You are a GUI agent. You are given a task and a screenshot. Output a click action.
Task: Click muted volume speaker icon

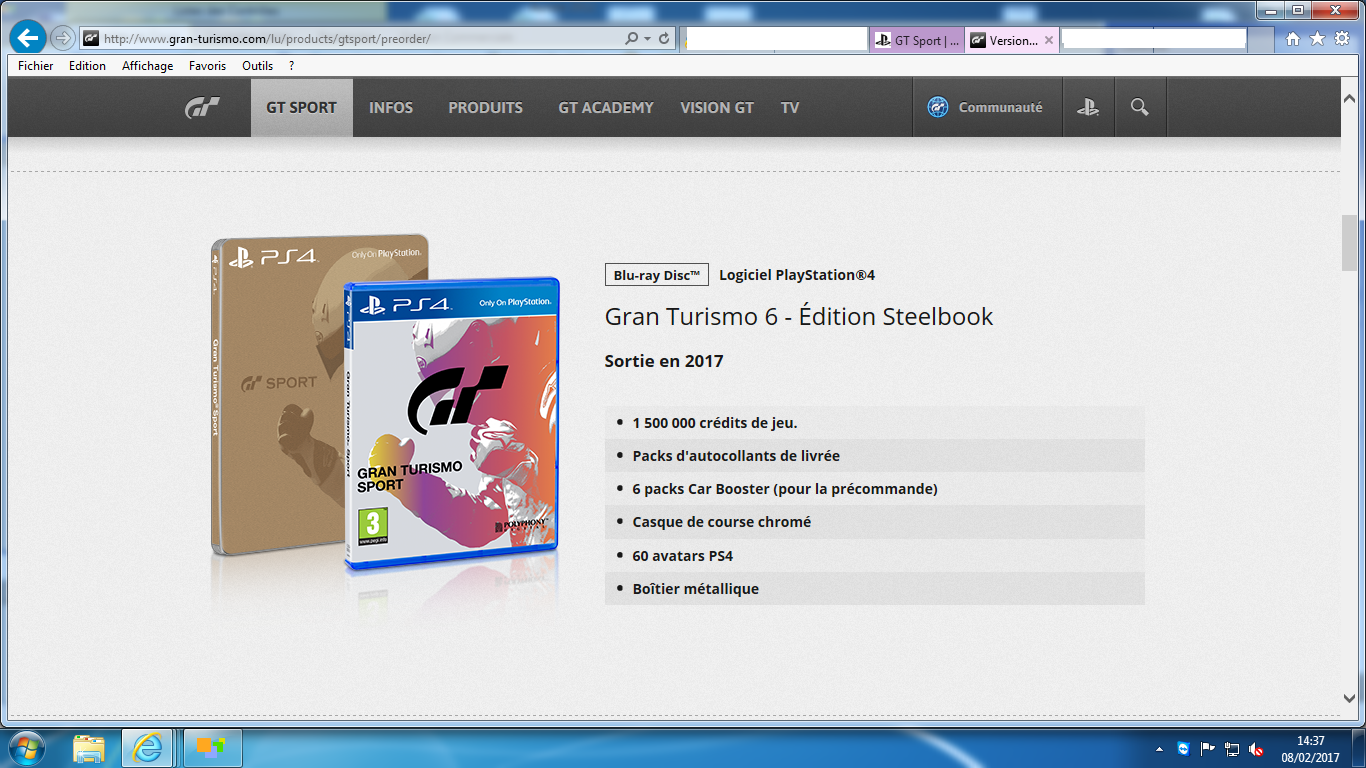[1256, 749]
